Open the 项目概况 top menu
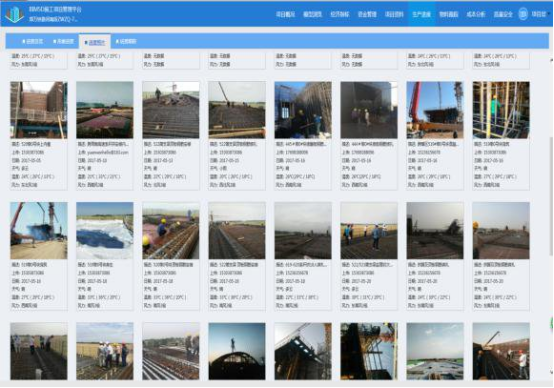This screenshot has height=388, width=554. (x=285, y=14)
